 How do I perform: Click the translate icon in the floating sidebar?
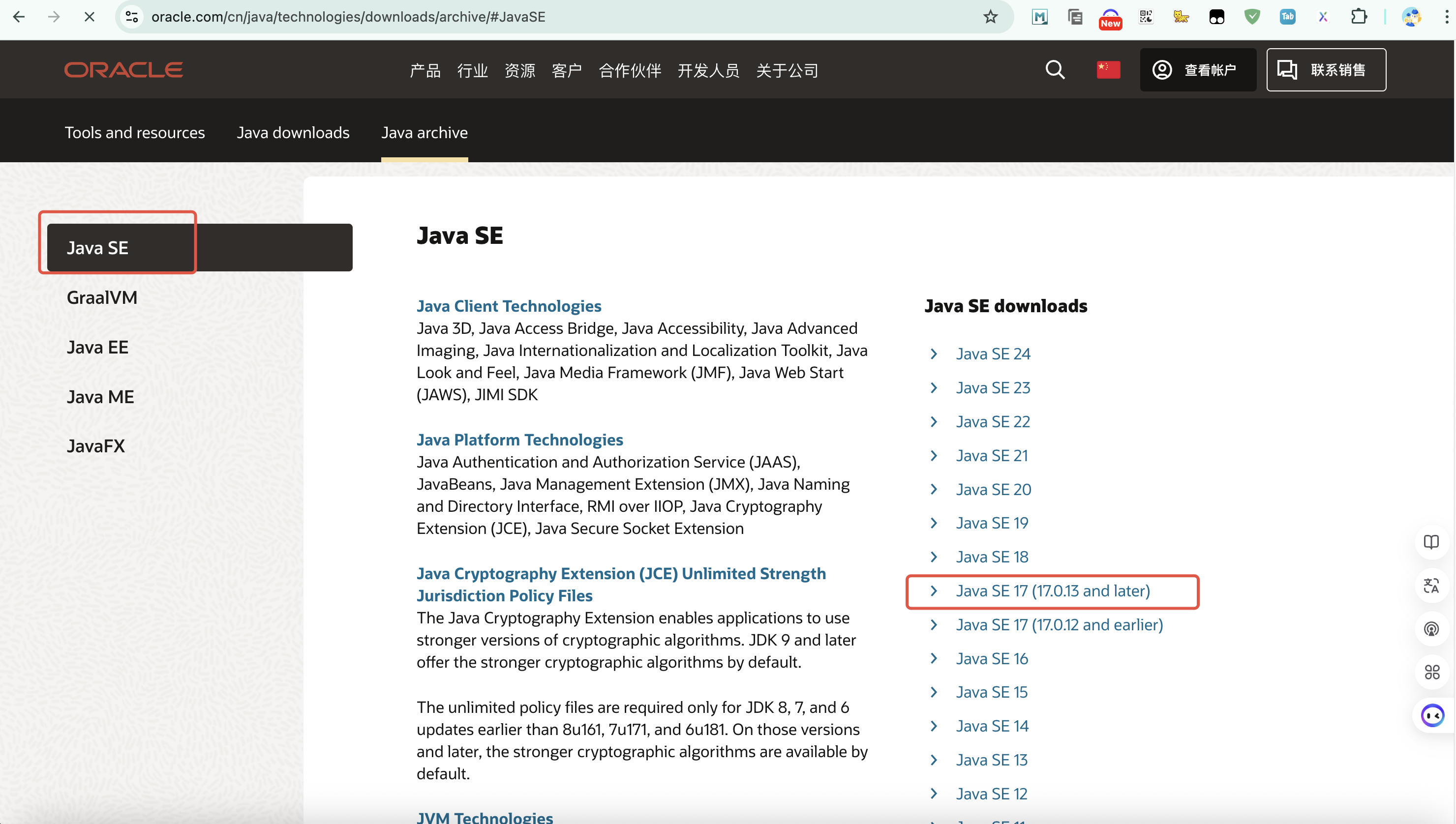click(1432, 586)
